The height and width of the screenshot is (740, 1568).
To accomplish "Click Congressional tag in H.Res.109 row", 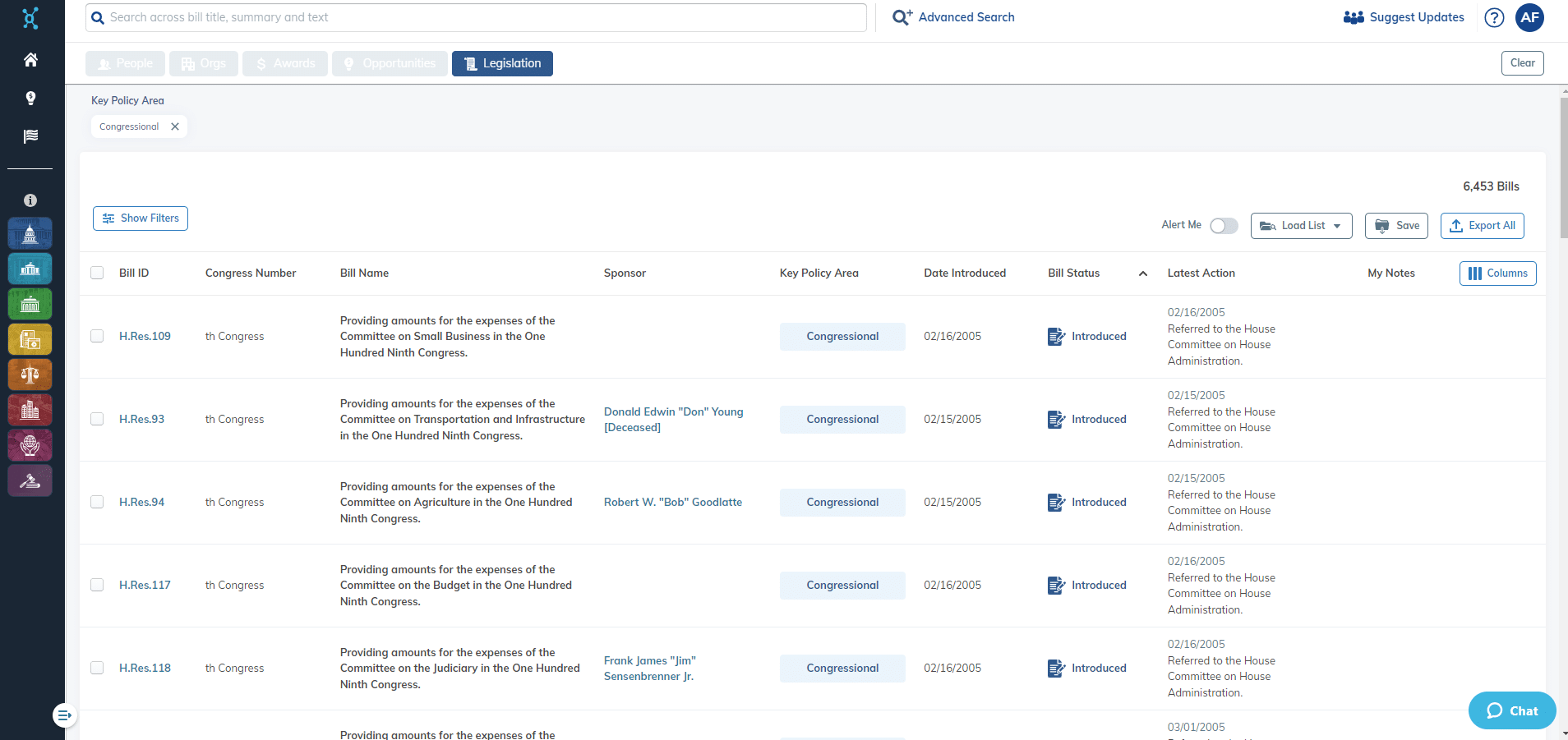I will point(842,337).
